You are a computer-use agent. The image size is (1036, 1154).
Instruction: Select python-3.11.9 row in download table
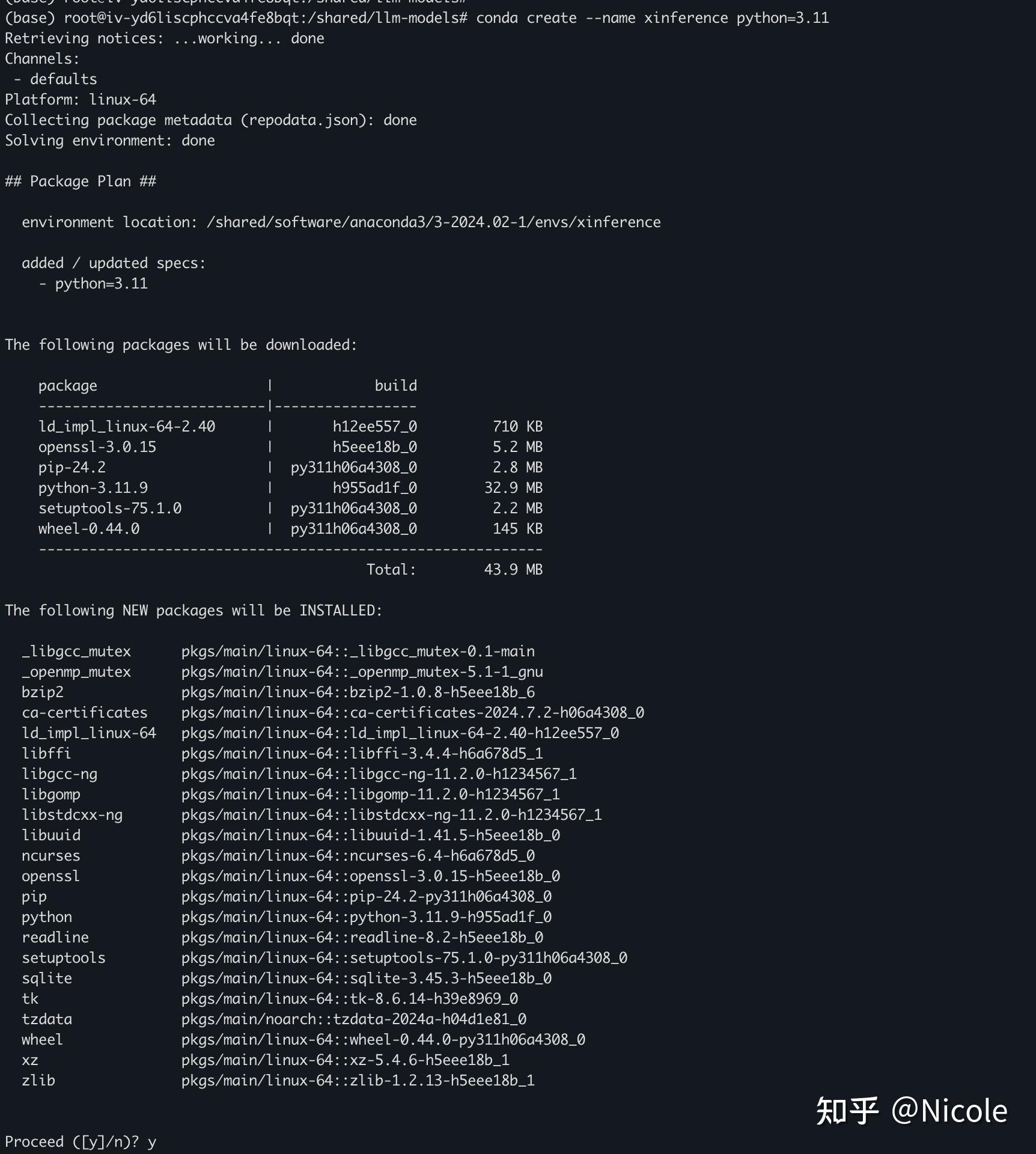point(93,487)
